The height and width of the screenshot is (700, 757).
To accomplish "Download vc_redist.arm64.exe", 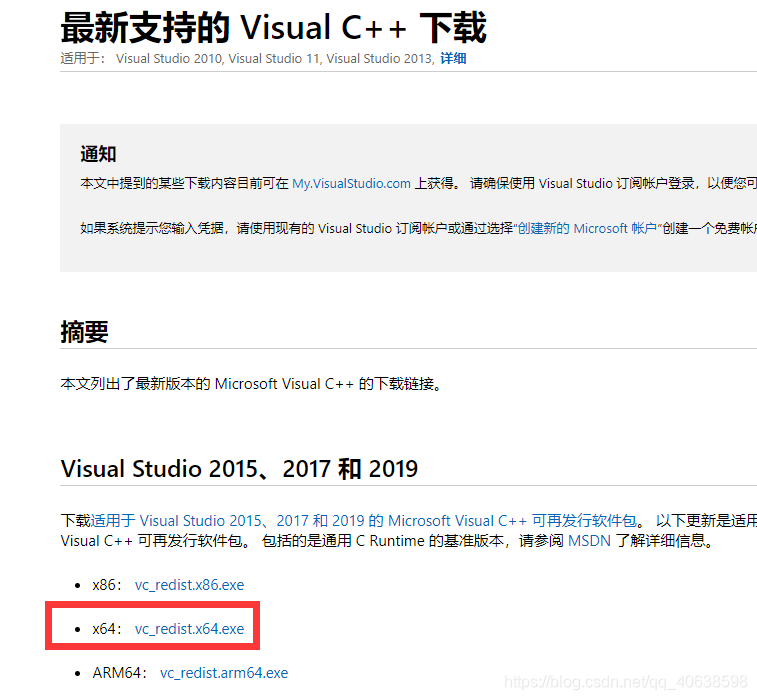I will (x=224, y=672).
